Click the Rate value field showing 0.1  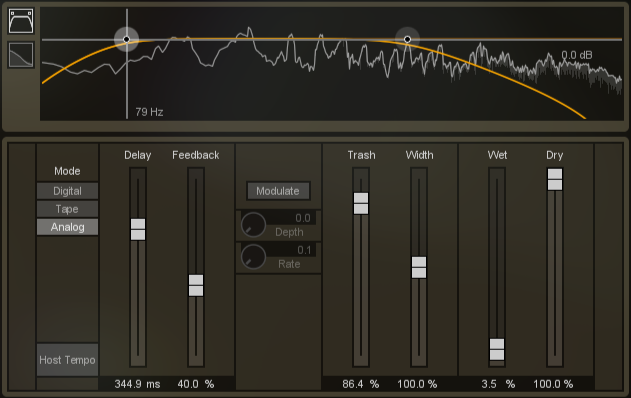click(x=292, y=250)
